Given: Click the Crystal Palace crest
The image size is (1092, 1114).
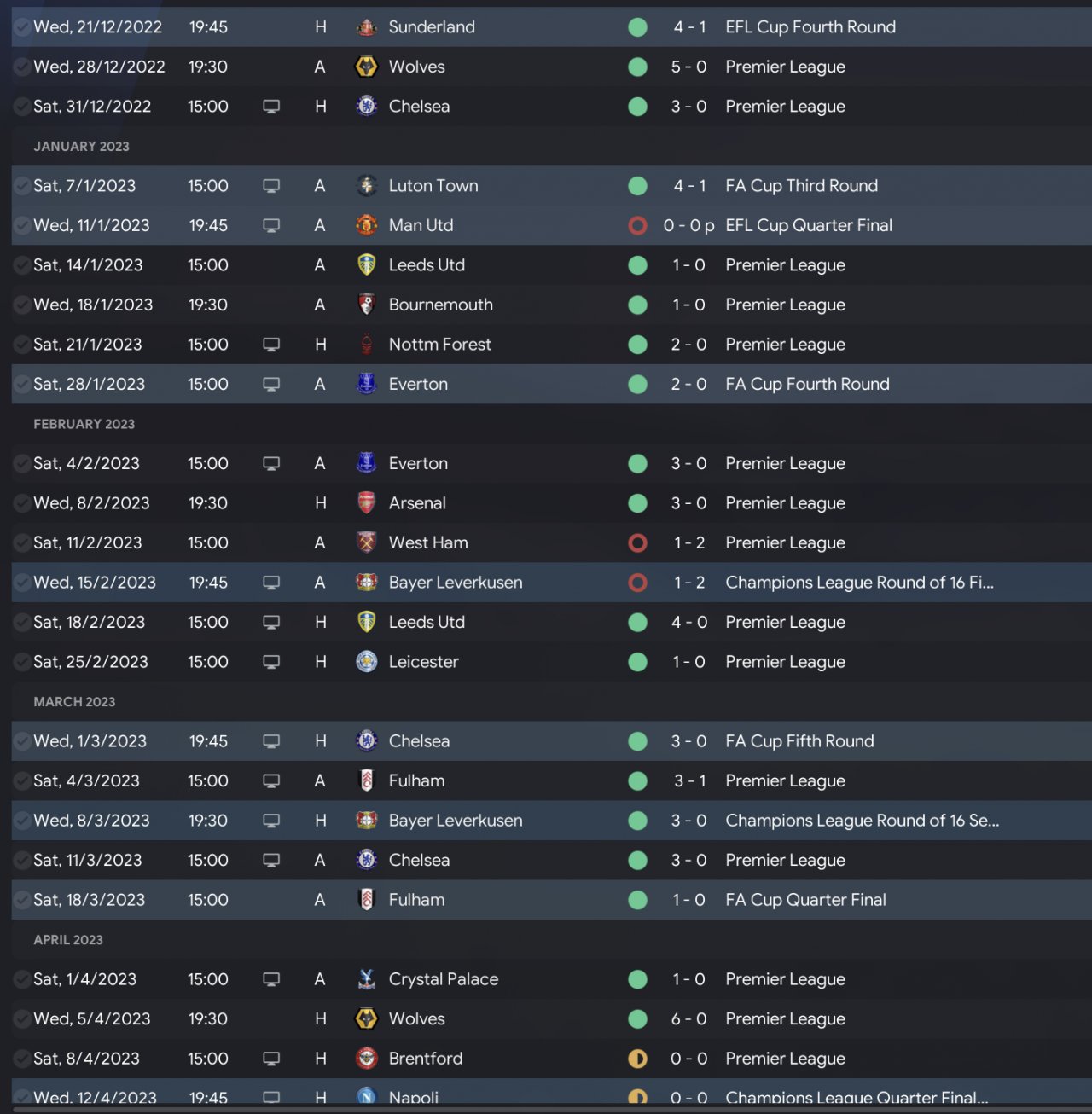Looking at the screenshot, I should (x=366, y=979).
